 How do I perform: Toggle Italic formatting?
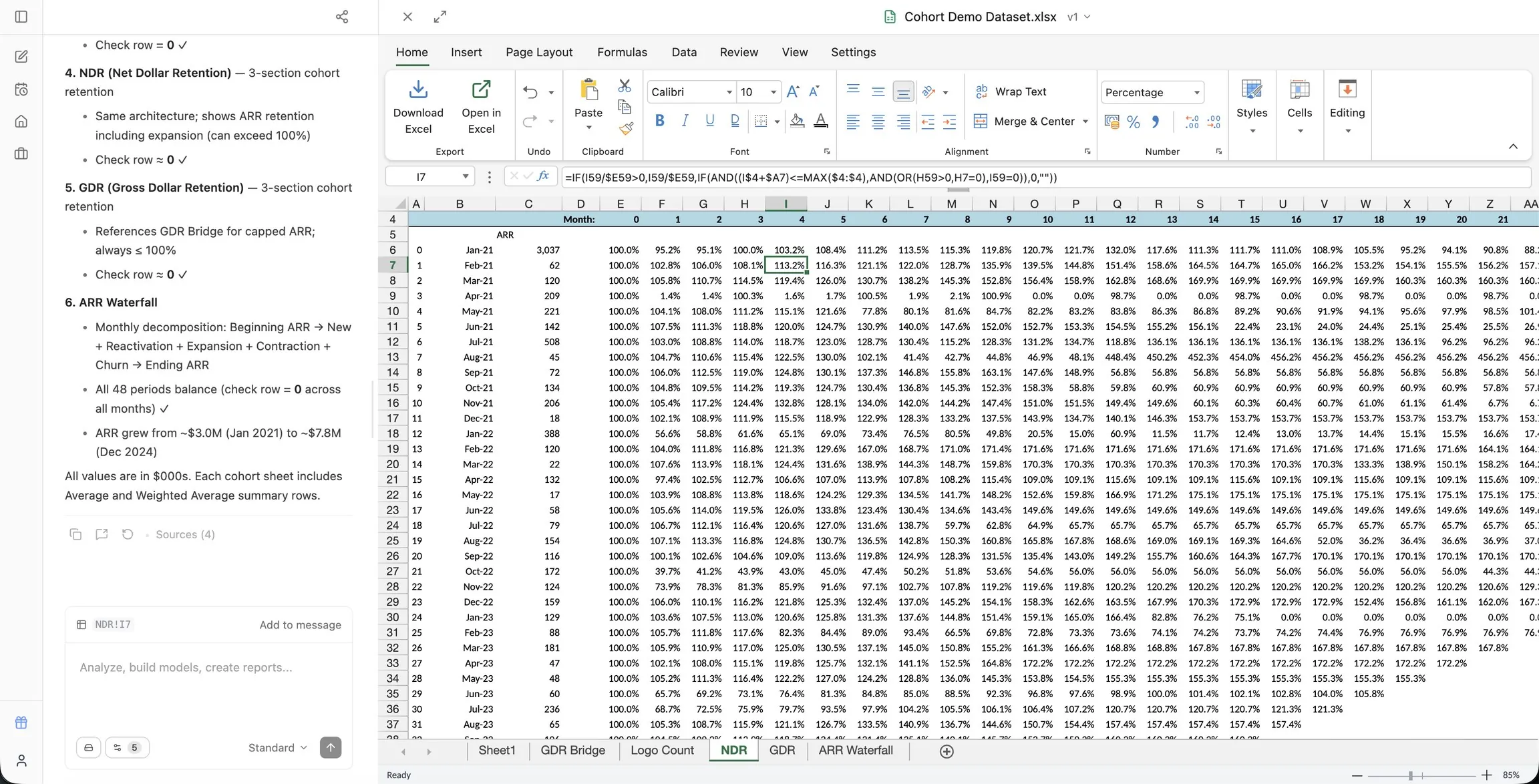point(685,121)
